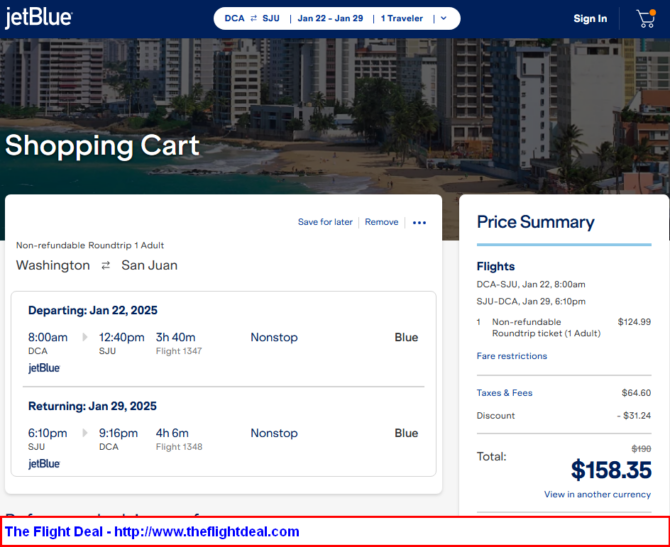Viewport: 670px width, 547px height.
Task: Click the struck-through $190 price
Action: click(x=641, y=449)
